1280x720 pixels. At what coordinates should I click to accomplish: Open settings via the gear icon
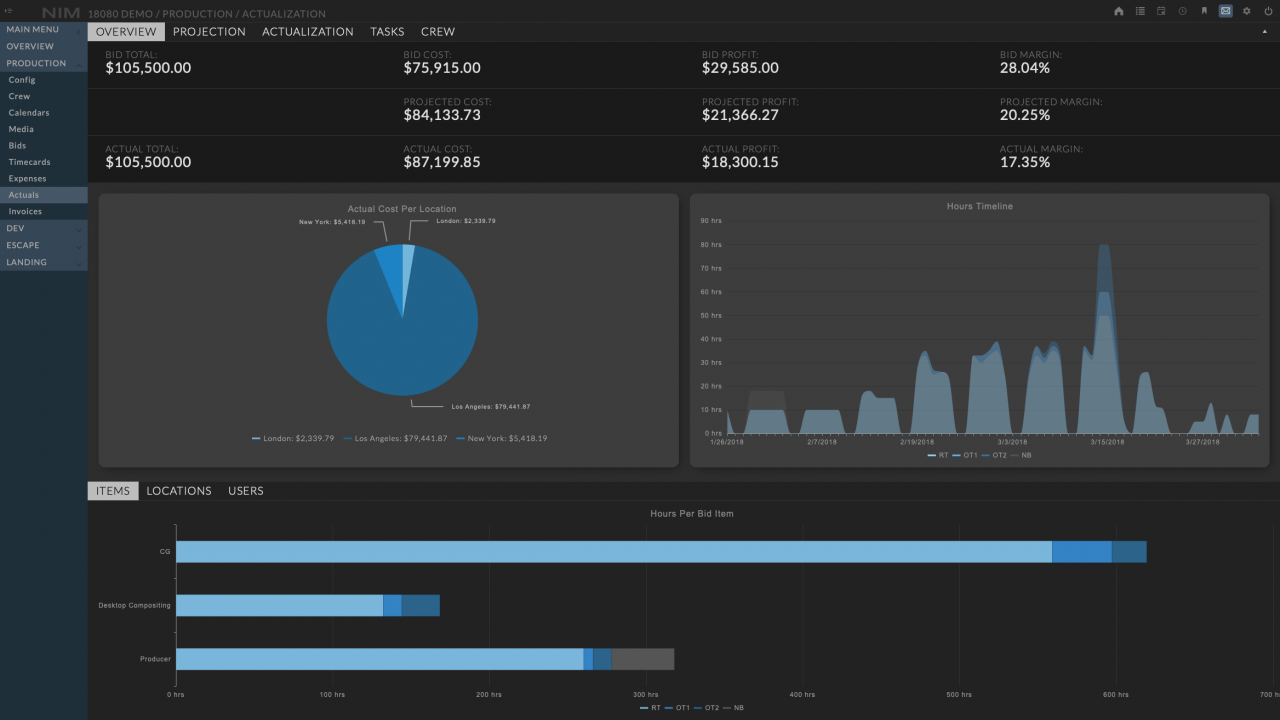click(x=1247, y=12)
